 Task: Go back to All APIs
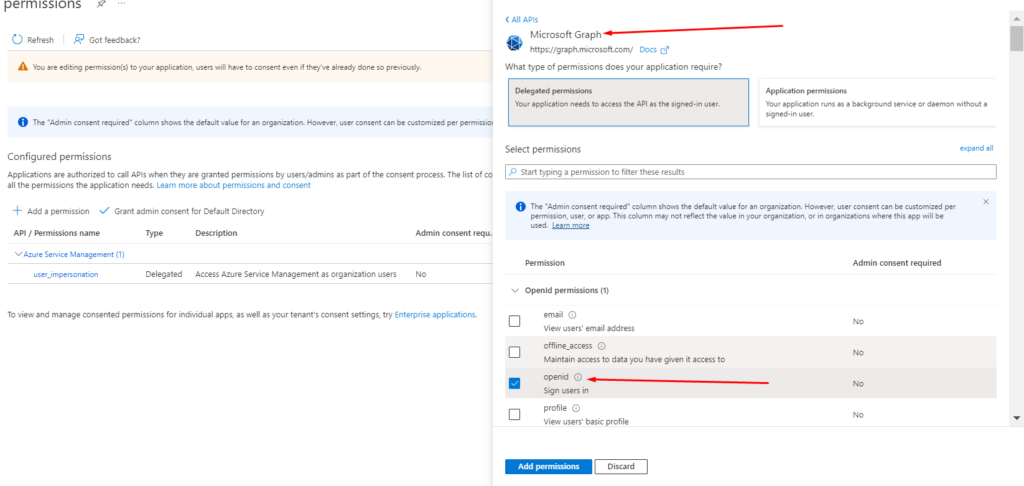tap(522, 20)
